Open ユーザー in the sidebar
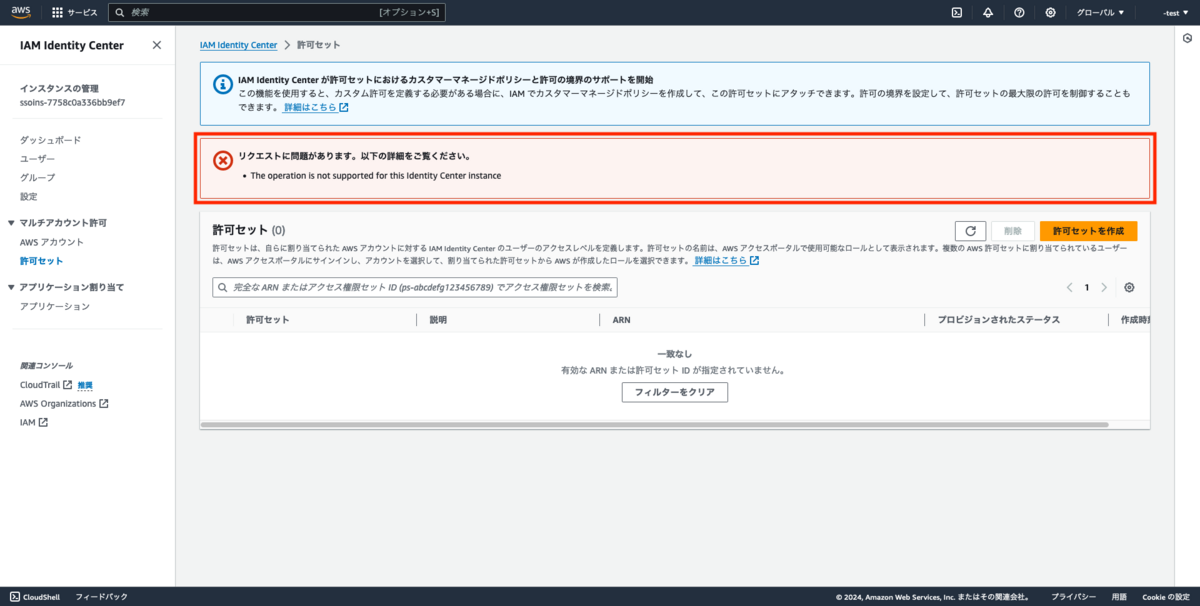1200x606 pixels. tap(38, 159)
